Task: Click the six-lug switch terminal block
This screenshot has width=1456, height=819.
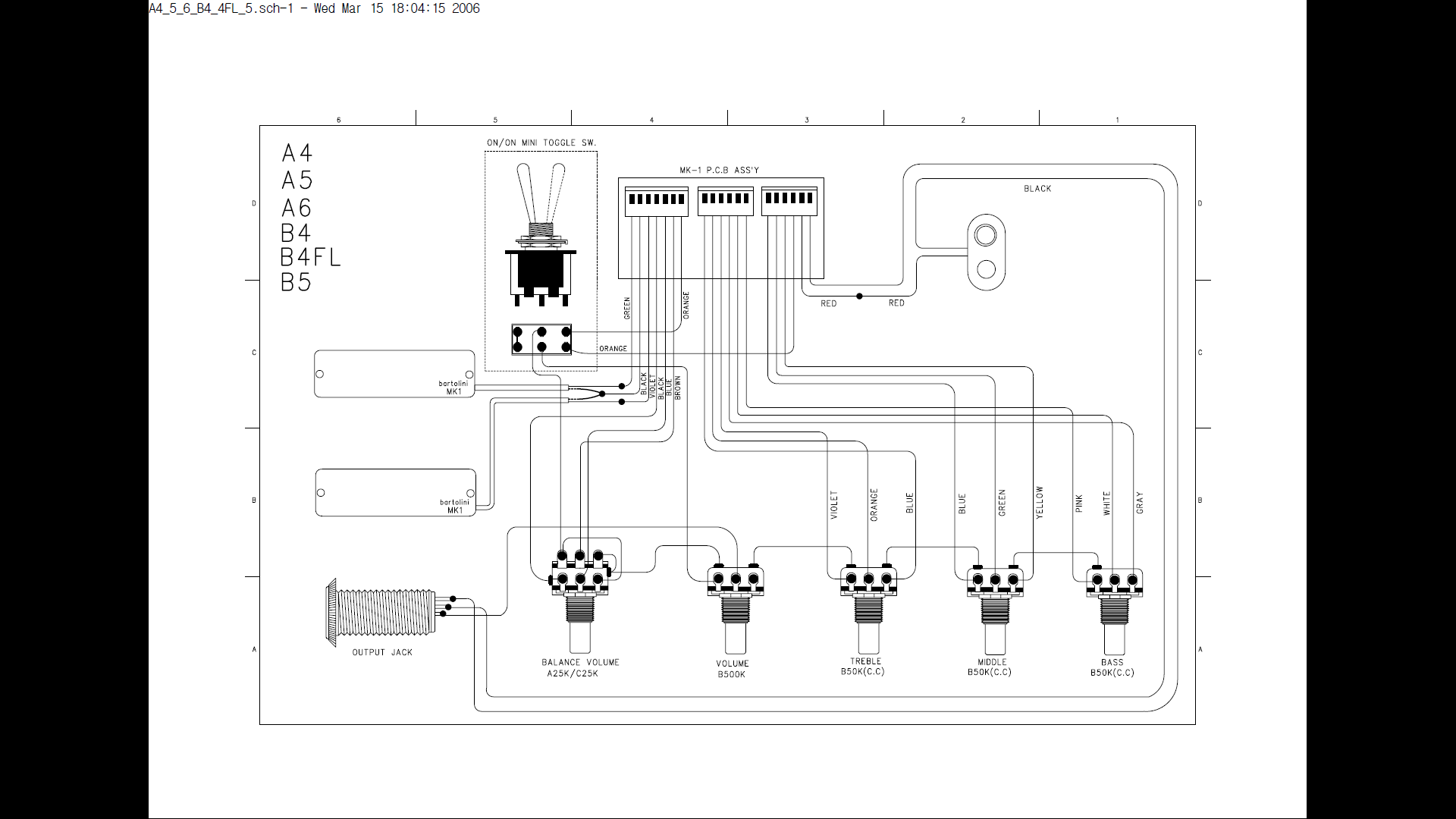Action: [x=541, y=339]
